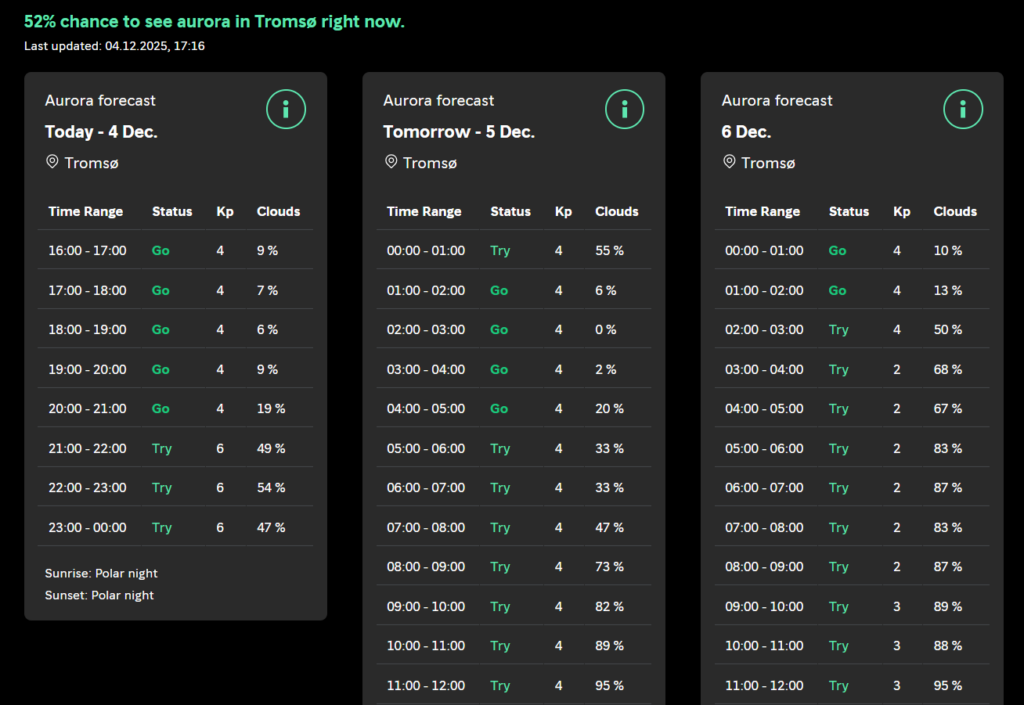Click the Go status for 18:00 - 19:00 today
Screen dimensions: 1024x705
(x=160, y=329)
